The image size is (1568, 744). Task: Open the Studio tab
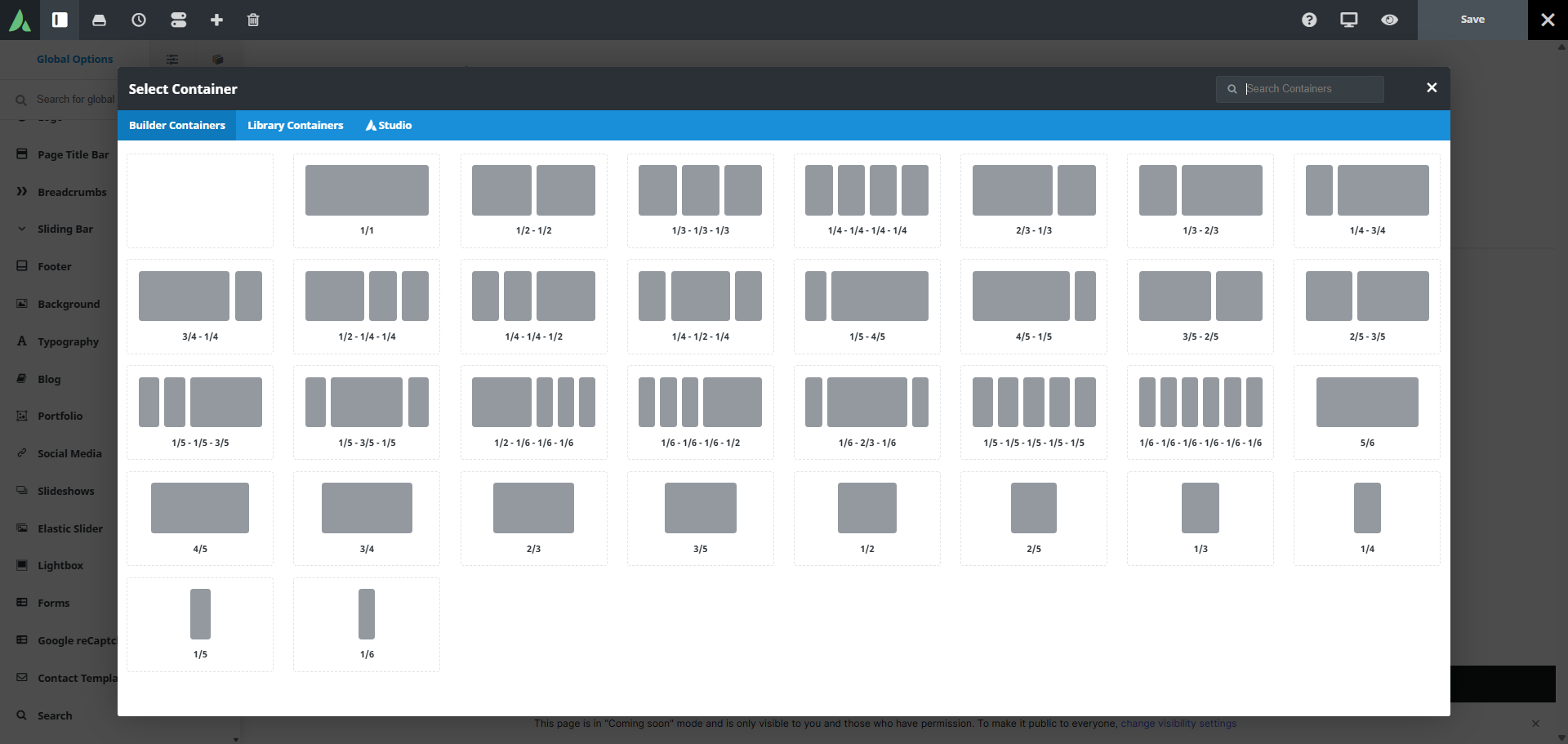tap(389, 125)
